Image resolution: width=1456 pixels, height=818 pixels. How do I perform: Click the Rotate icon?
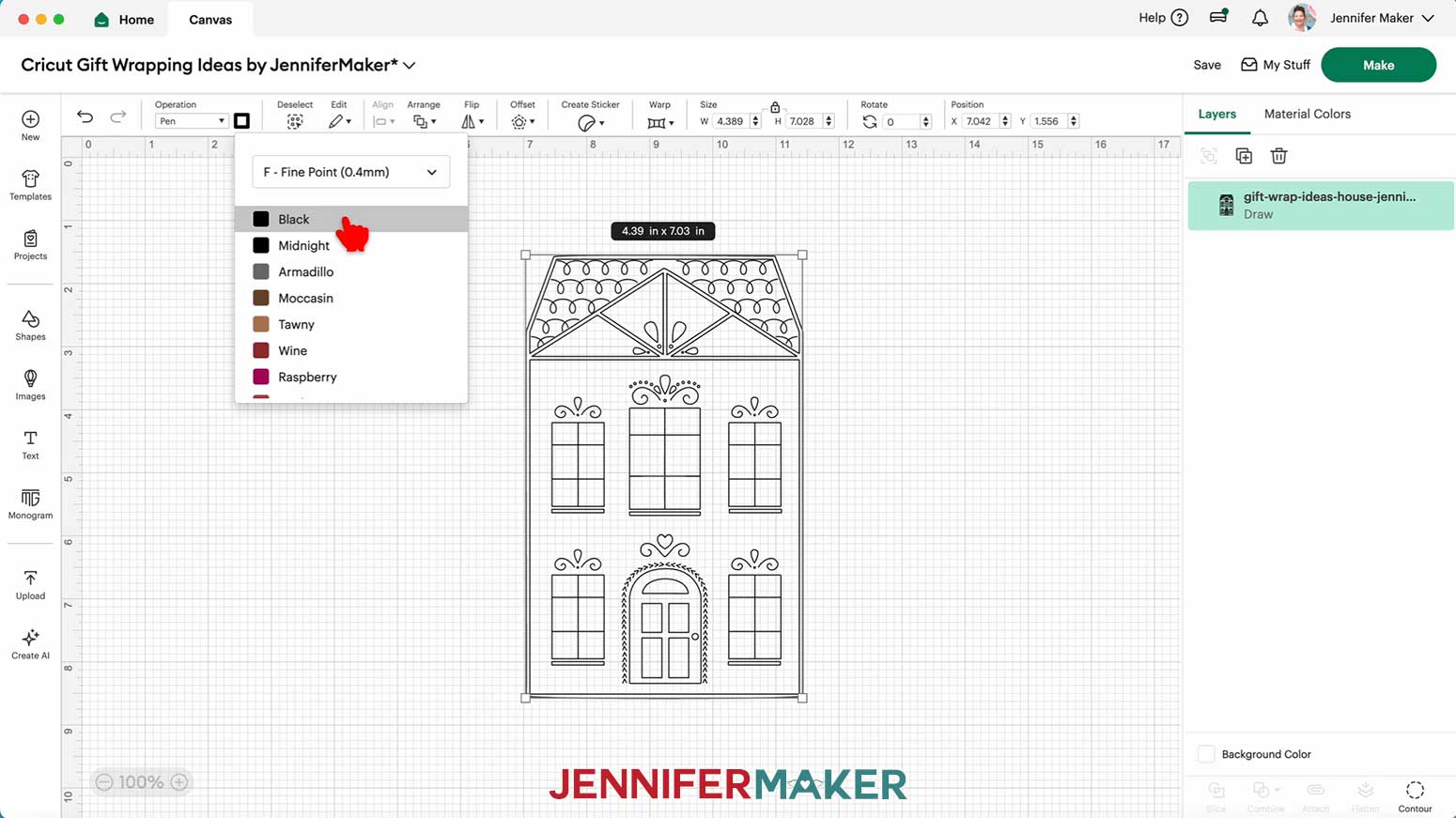(x=870, y=122)
